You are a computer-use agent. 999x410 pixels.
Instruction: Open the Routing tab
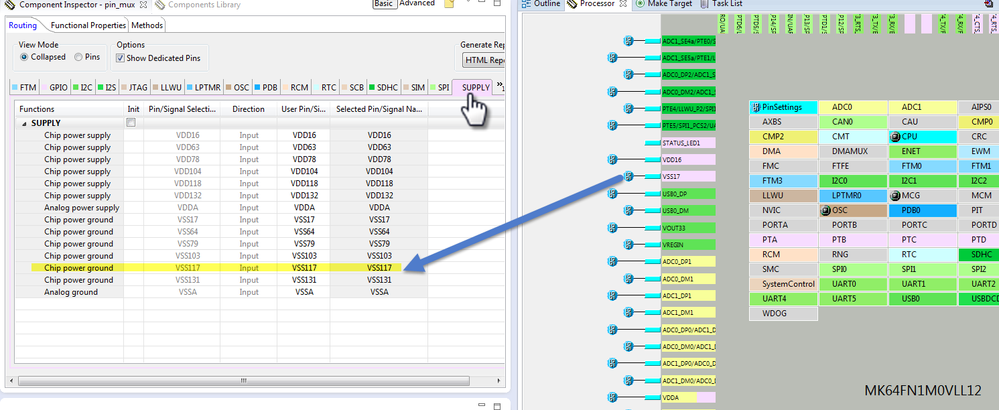[x=22, y=25]
